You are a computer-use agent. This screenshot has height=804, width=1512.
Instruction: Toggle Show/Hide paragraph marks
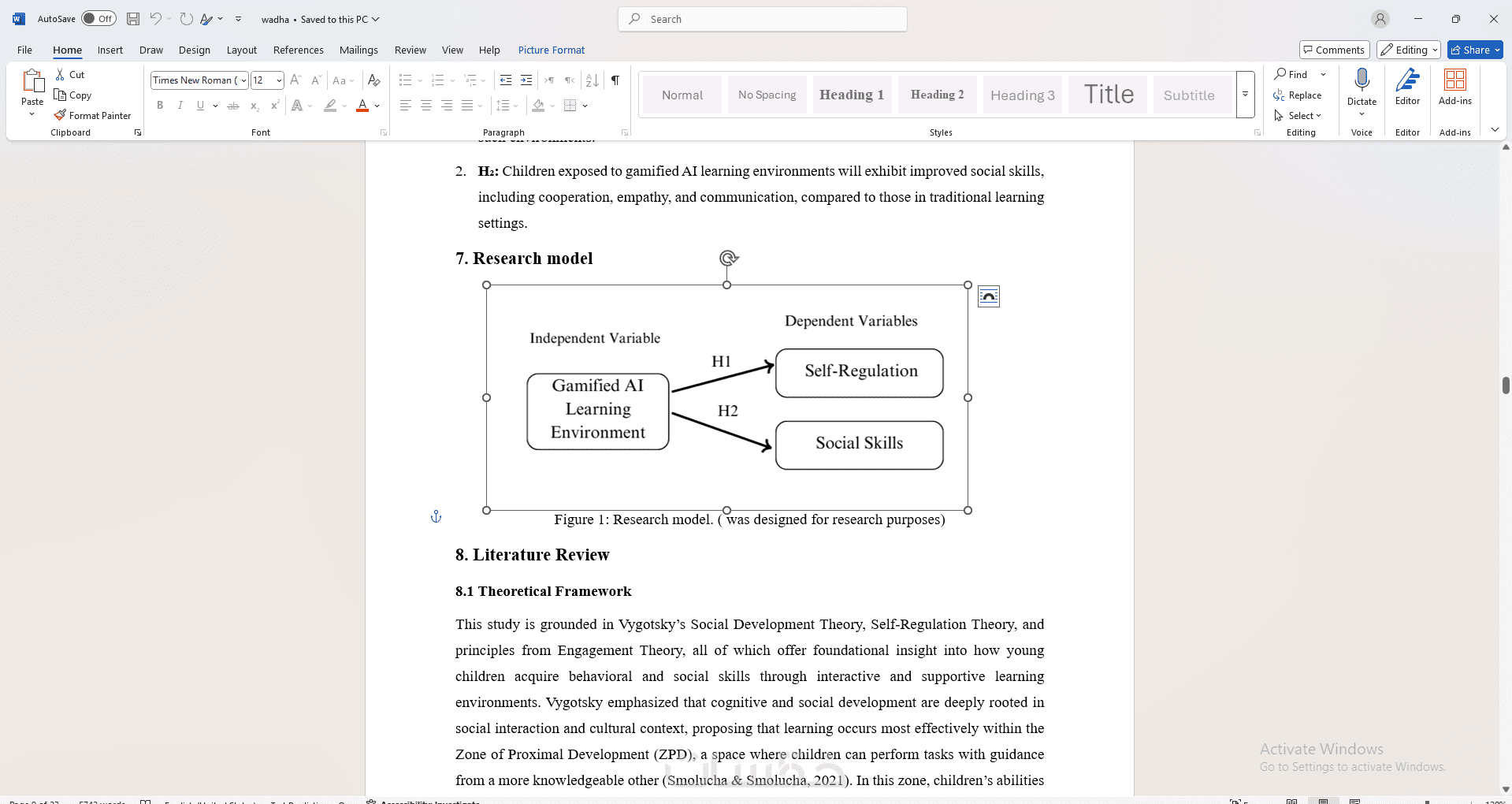(x=615, y=80)
